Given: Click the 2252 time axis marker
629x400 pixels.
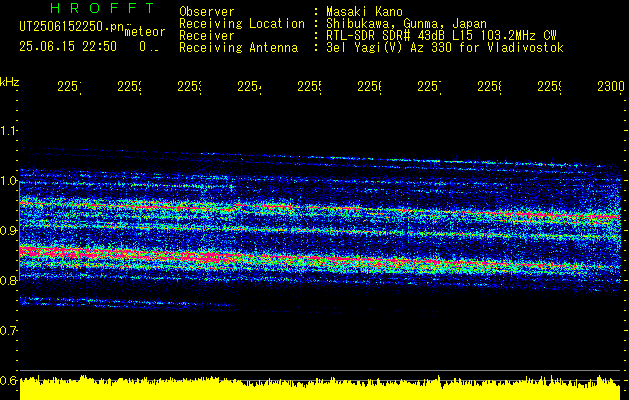Looking at the screenshot, I should [x=130, y=87].
